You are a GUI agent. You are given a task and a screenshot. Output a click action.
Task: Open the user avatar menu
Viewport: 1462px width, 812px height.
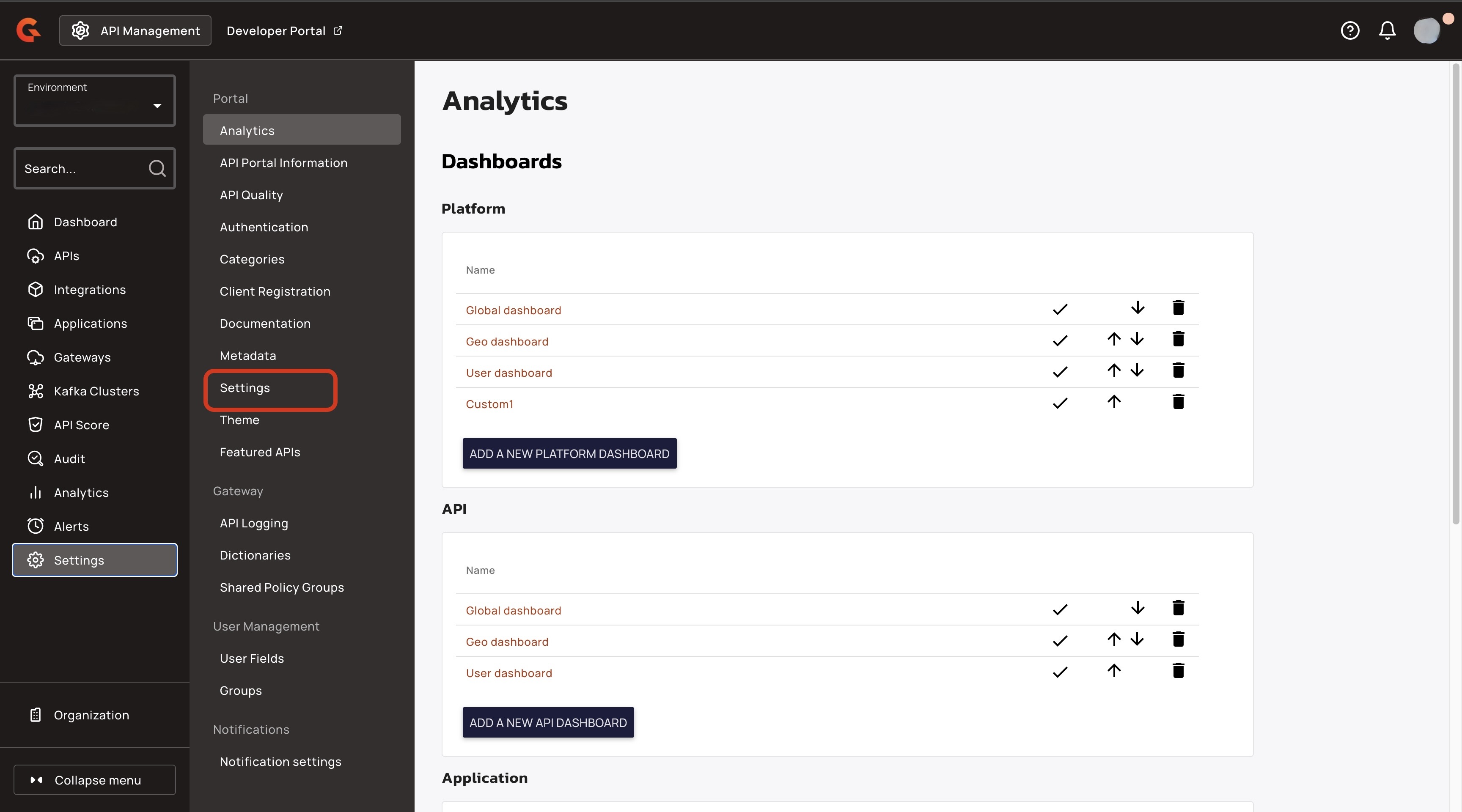click(x=1427, y=30)
